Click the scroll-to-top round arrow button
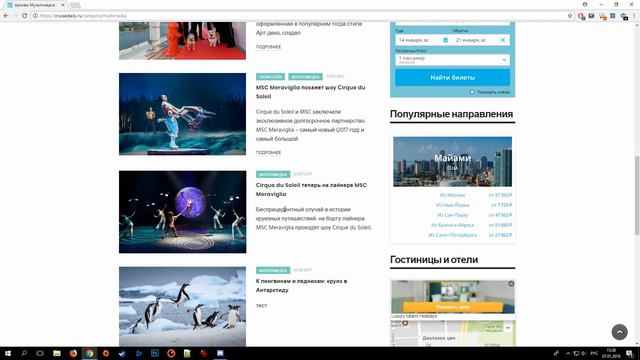640x360 pixels. [619, 332]
